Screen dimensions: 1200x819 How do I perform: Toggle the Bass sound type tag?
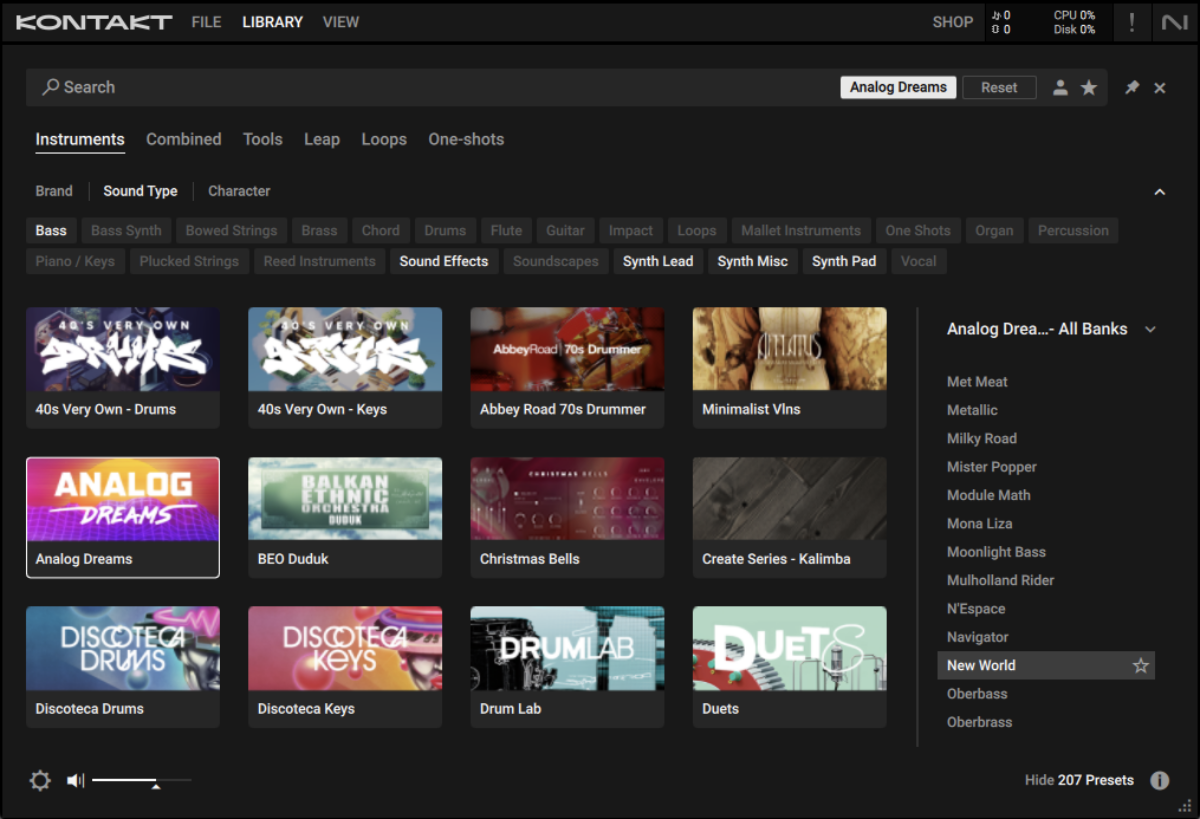coord(51,230)
